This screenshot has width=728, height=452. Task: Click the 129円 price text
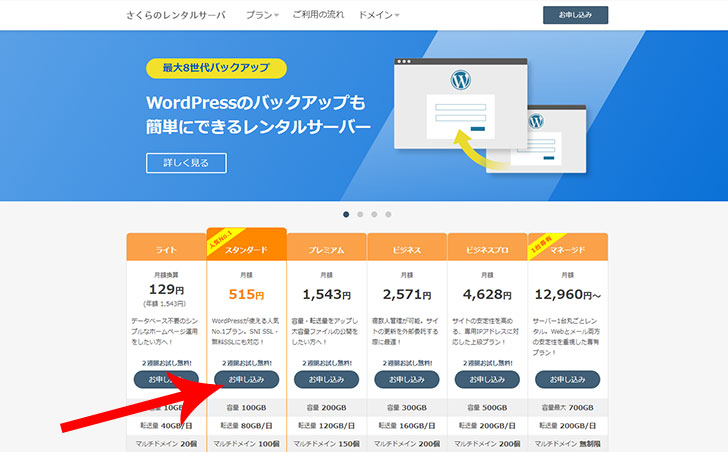click(166, 290)
